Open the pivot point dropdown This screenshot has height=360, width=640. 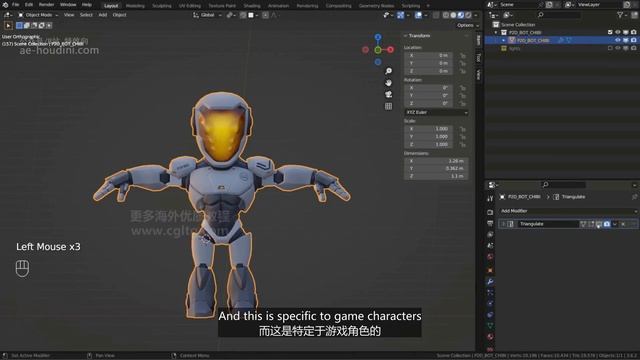tap(231, 15)
